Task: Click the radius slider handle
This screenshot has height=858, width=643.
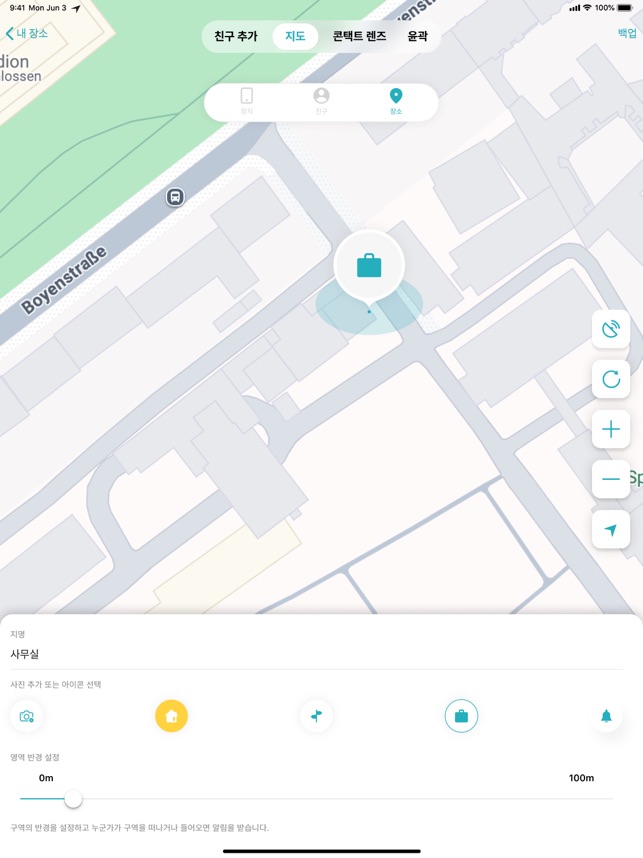Action: tap(73, 799)
